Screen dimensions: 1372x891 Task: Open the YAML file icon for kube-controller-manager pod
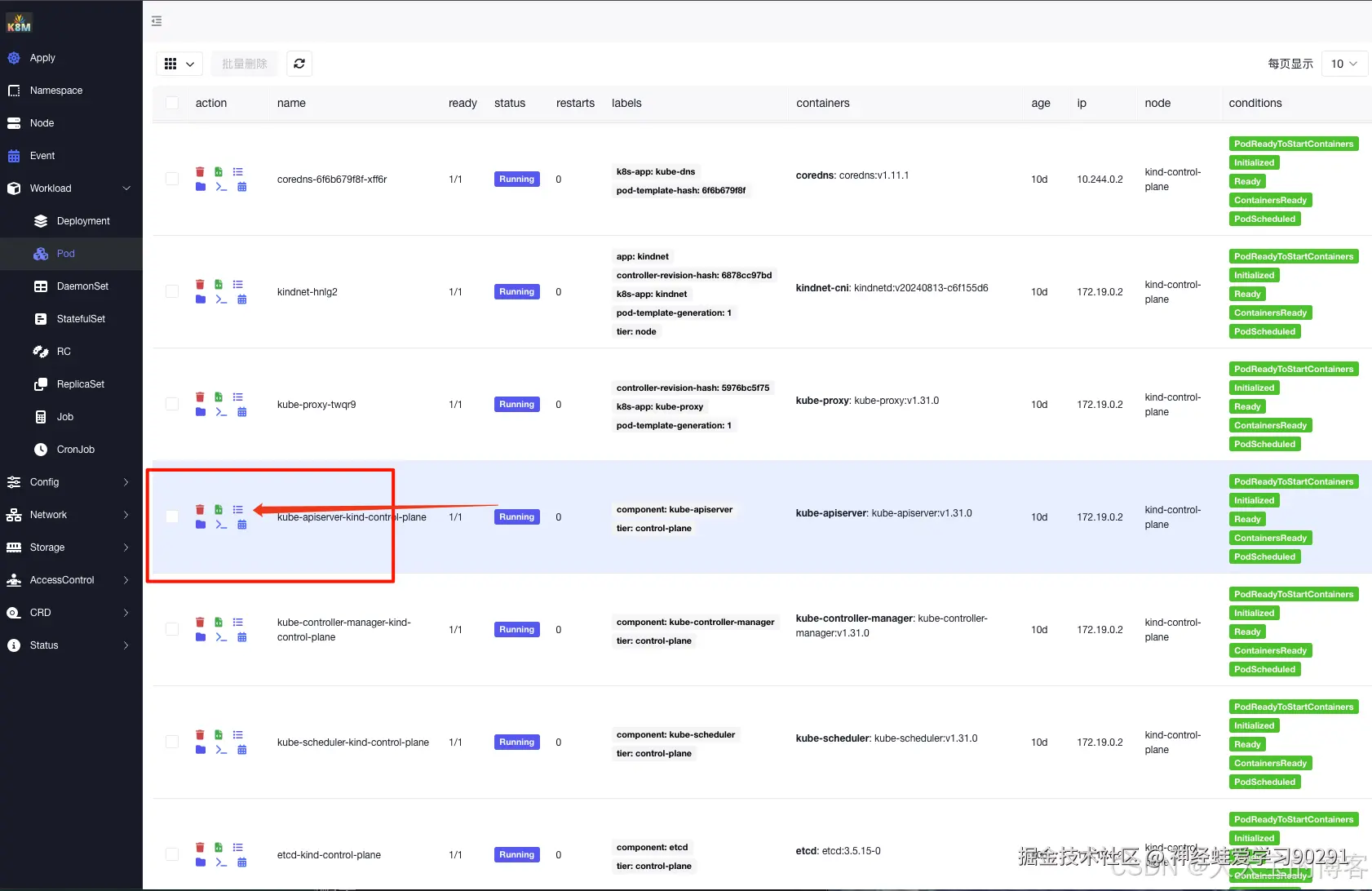[x=219, y=622]
